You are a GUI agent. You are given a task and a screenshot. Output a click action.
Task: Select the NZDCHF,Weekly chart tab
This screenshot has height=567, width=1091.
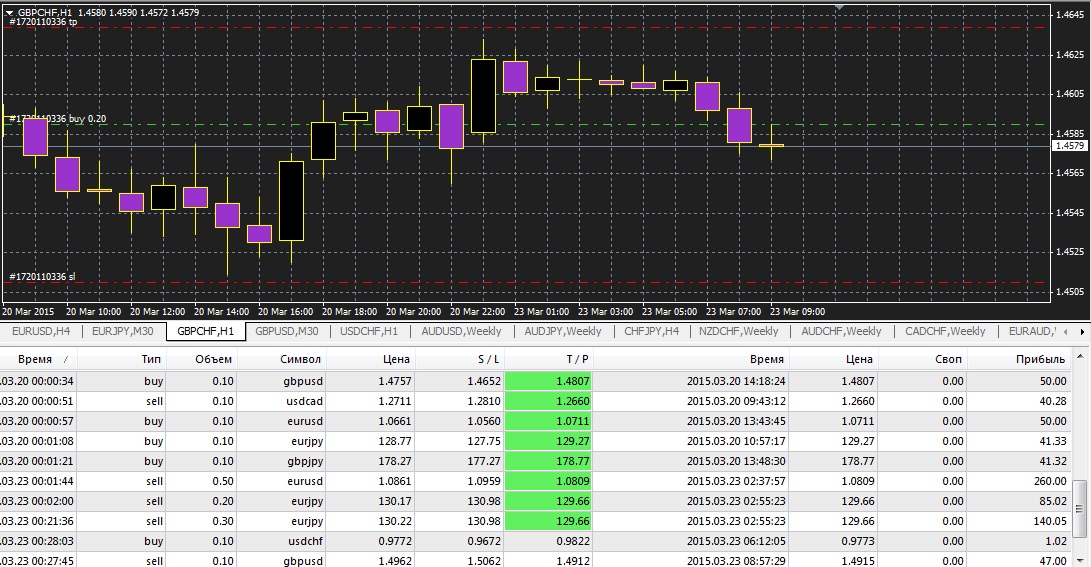[738, 331]
